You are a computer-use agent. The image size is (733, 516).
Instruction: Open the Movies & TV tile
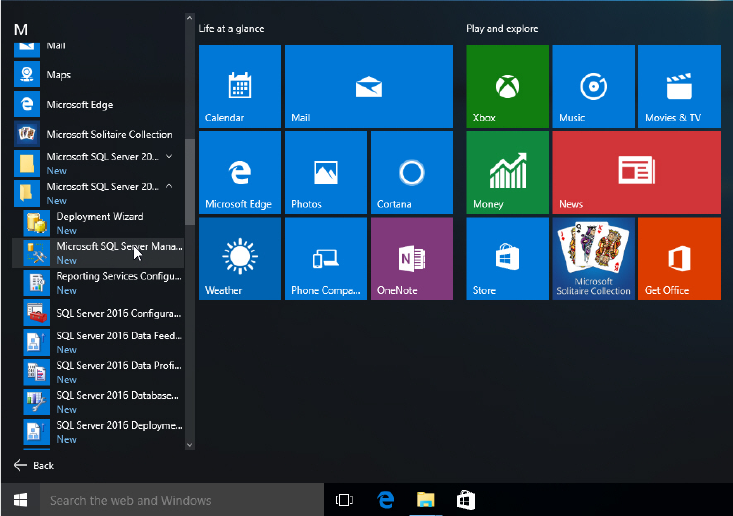(678, 86)
